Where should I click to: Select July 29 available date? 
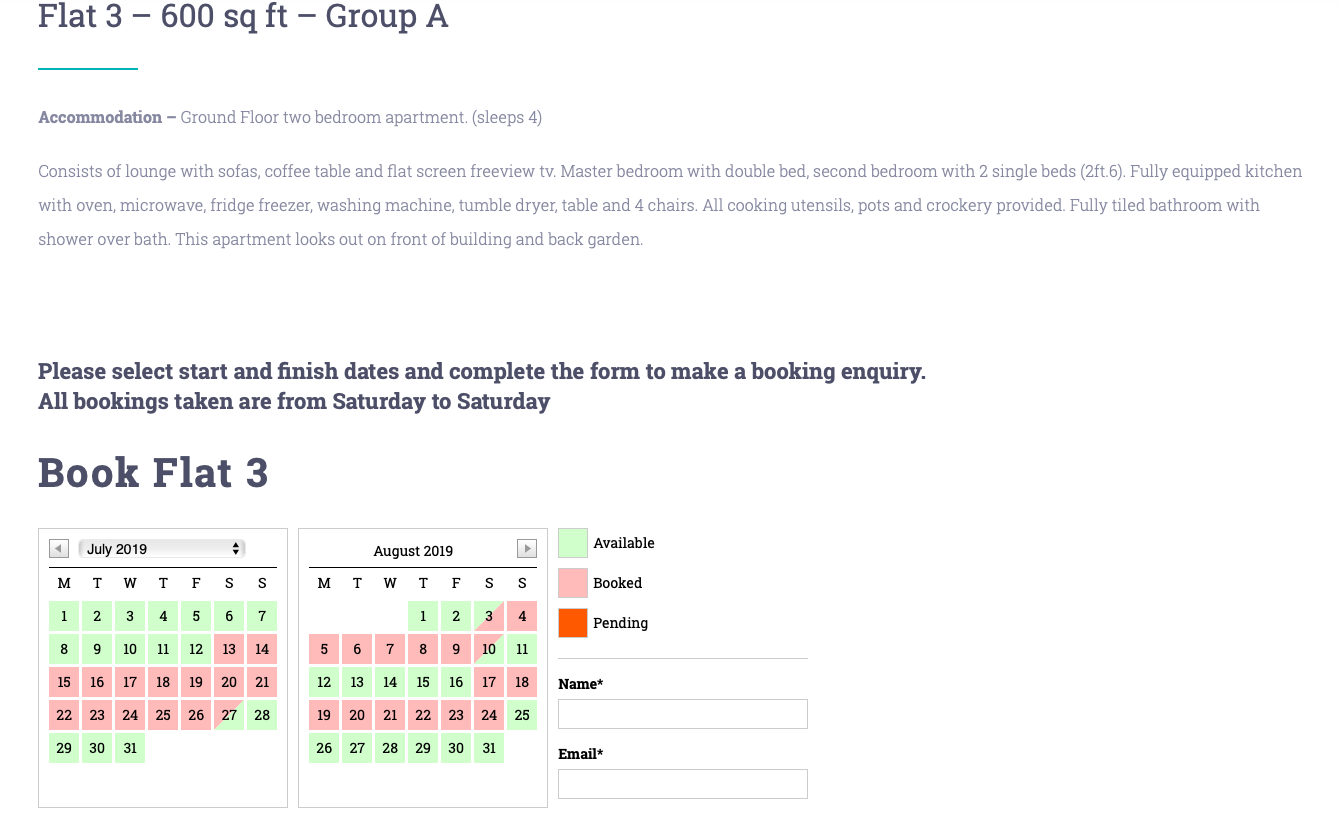[64, 748]
